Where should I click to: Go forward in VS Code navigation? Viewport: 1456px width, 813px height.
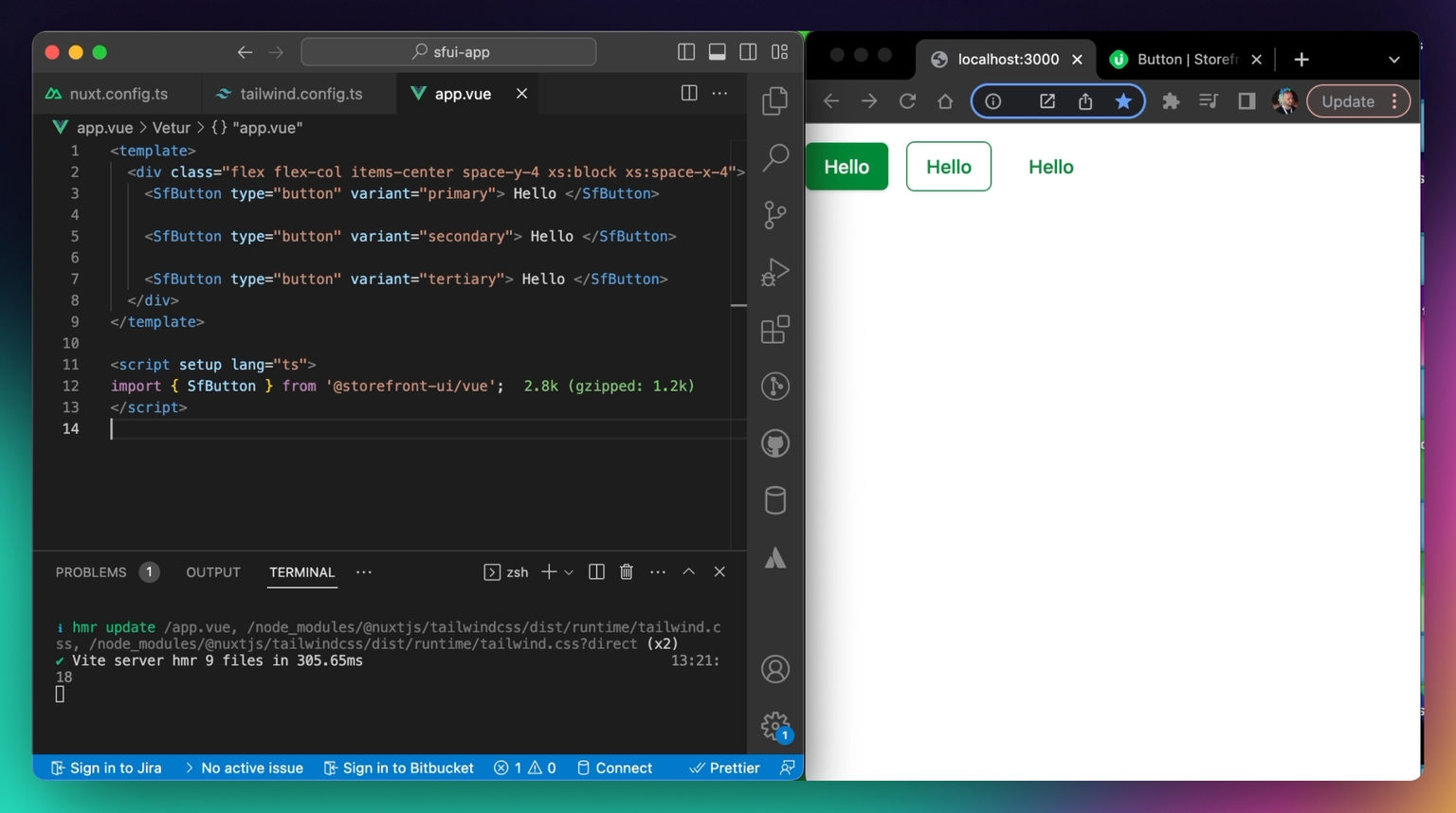coord(276,52)
